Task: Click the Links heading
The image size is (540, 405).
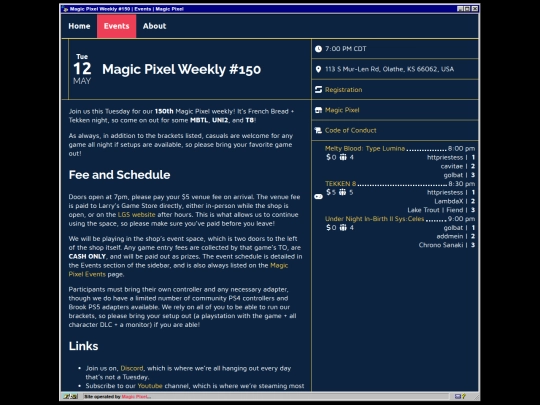Action: (83, 346)
